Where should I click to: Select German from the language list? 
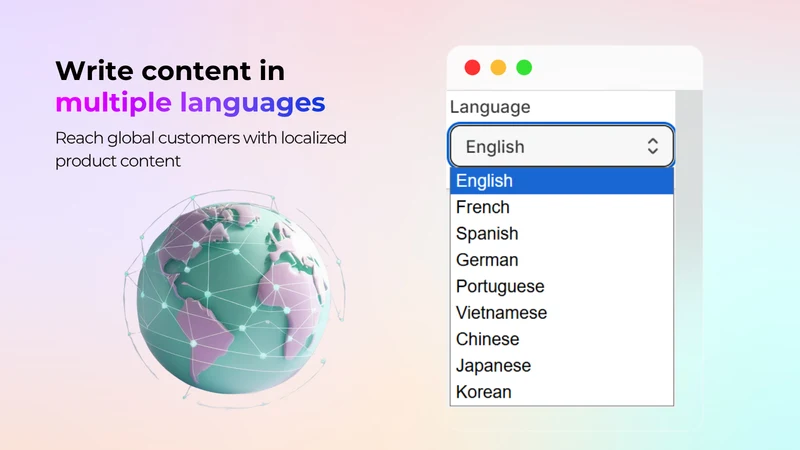[561, 260]
